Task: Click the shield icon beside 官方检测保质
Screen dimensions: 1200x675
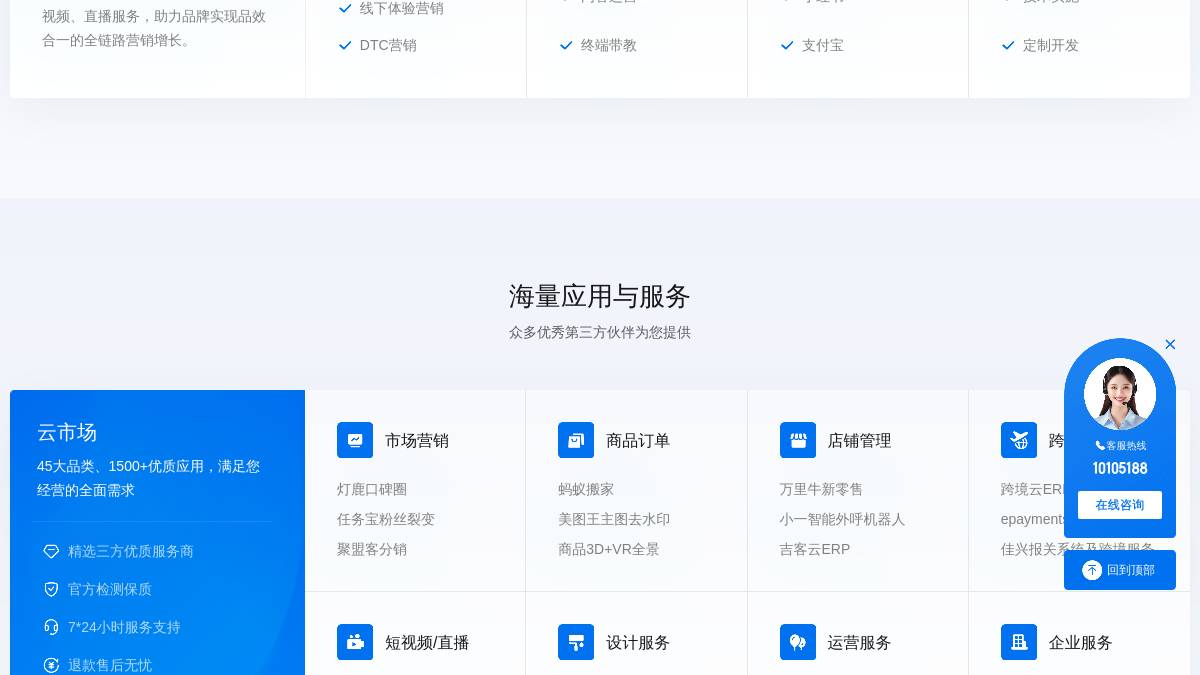Action: (x=51, y=589)
